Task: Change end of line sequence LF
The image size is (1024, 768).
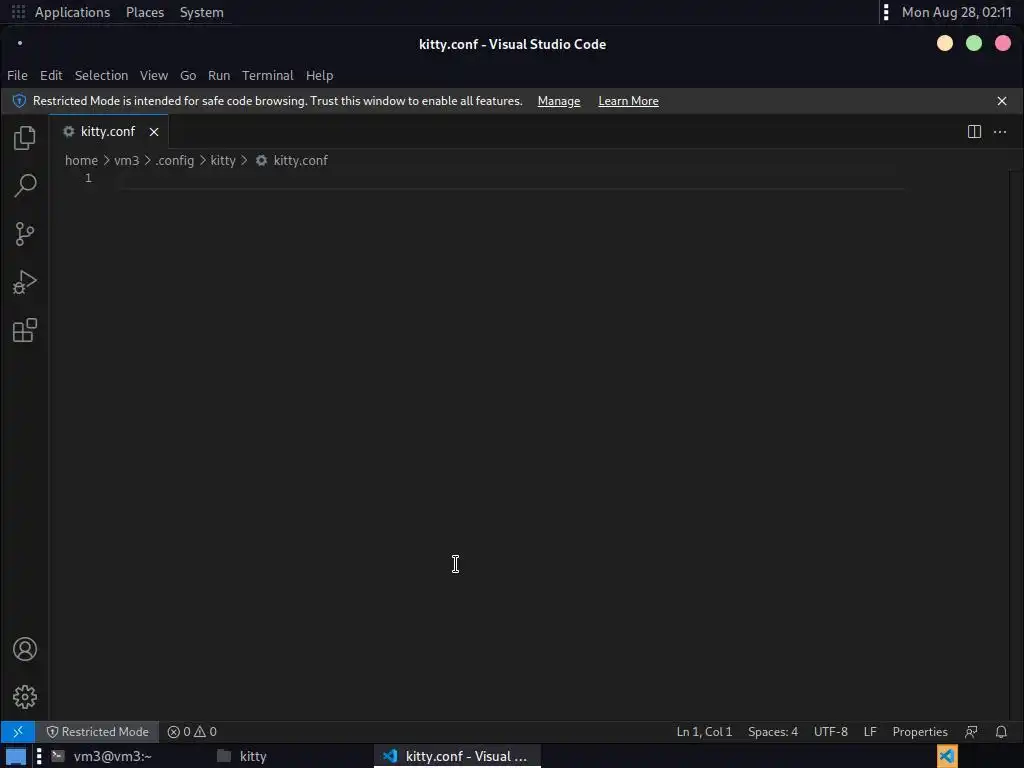Action: point(870,732)
